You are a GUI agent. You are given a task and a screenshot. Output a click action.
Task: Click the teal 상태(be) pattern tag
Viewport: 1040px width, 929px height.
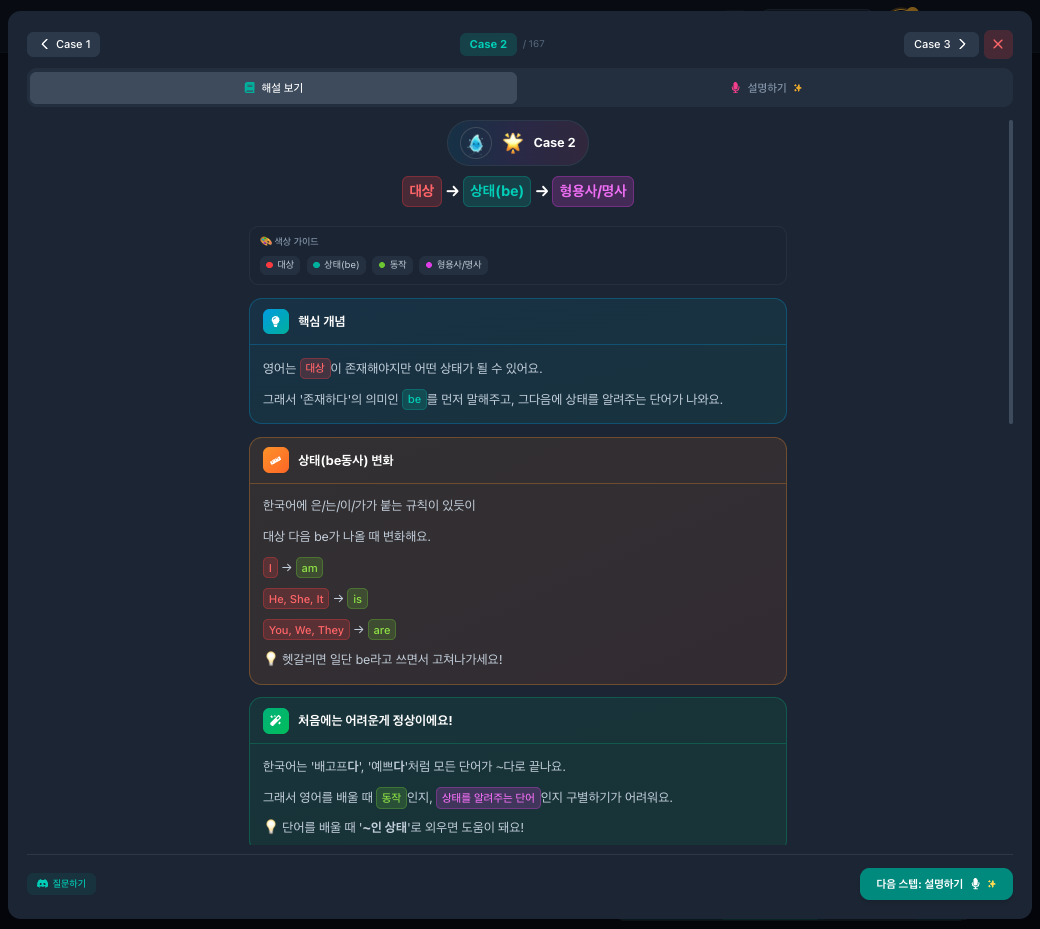pos(497,191)
